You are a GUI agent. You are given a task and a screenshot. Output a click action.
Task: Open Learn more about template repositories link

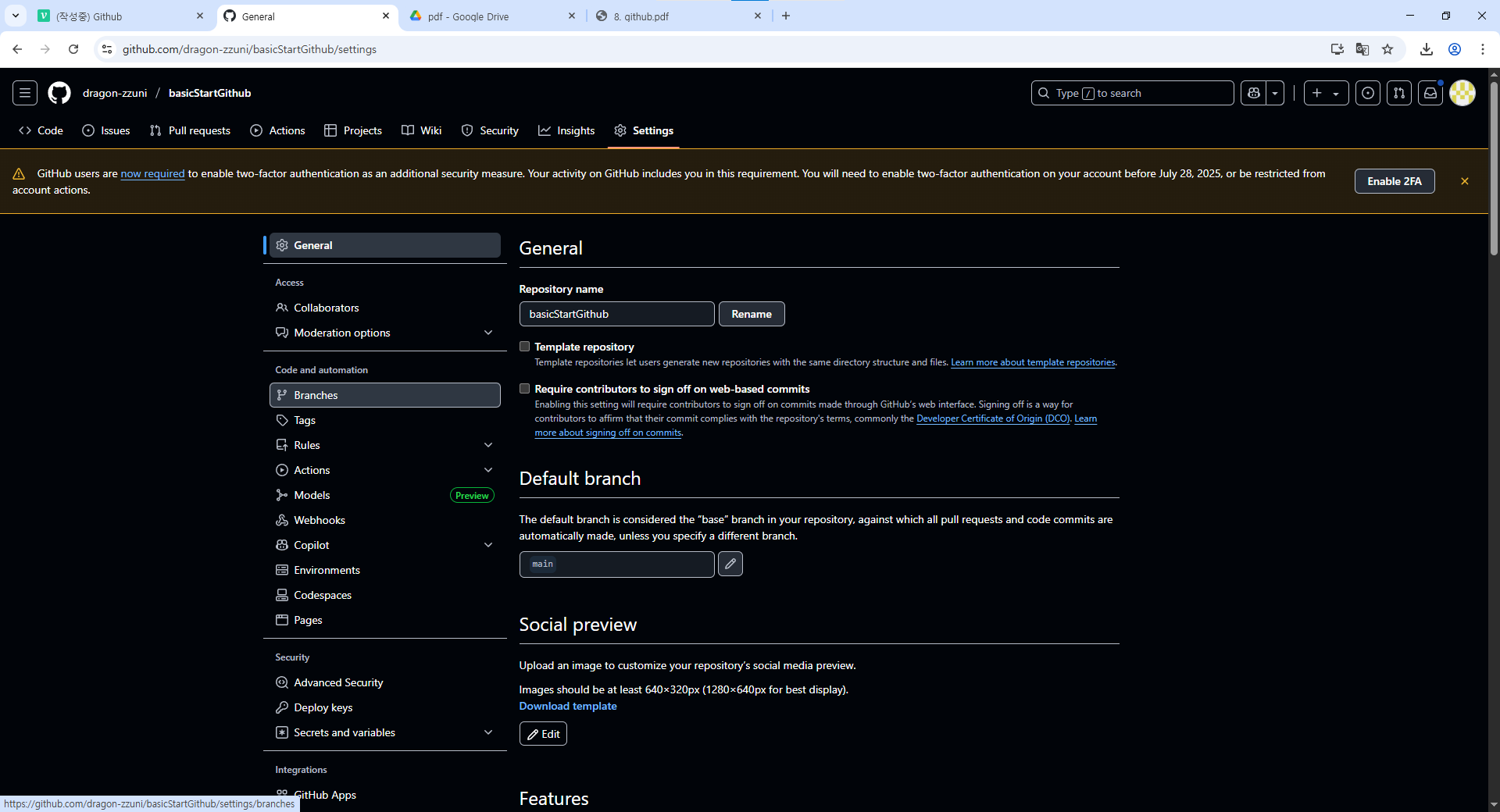[1033, 362]
